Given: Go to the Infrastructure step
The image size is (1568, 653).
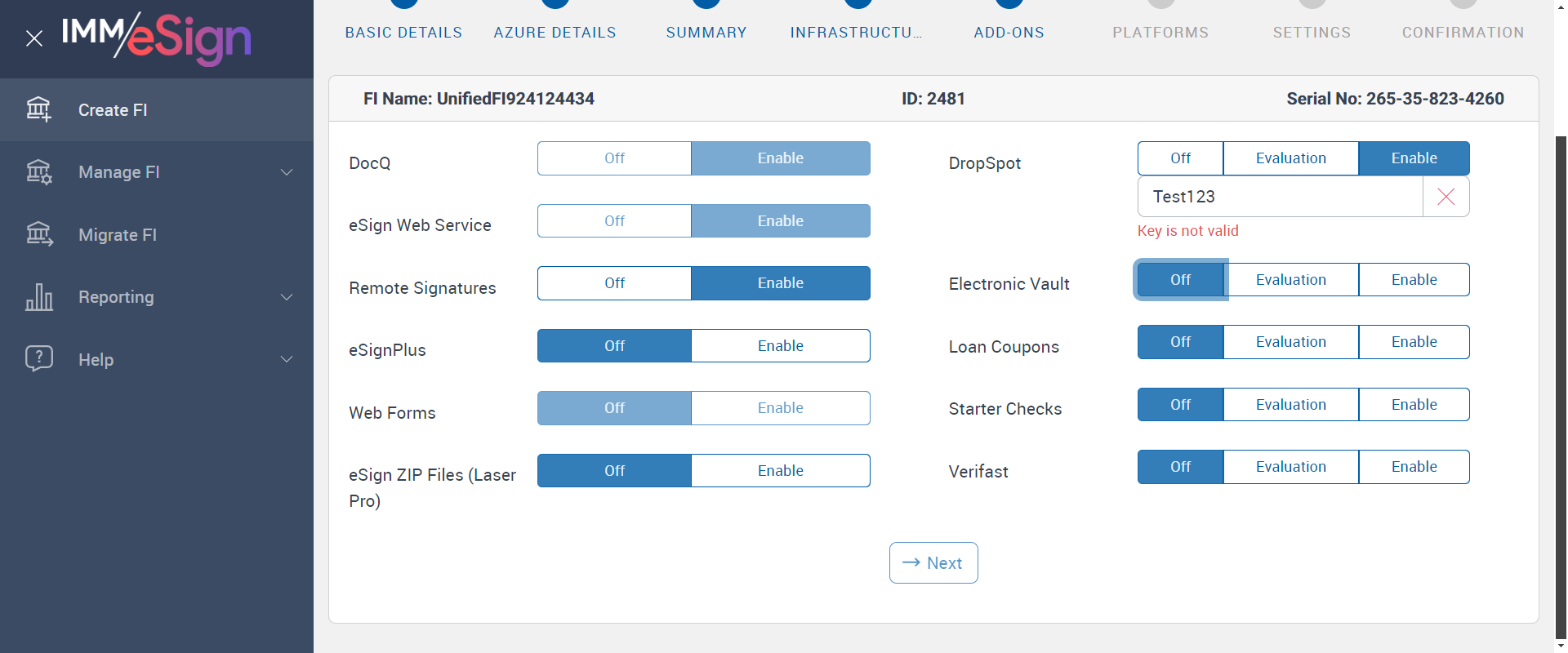Looking at the screenshot, I should point(857,33).
